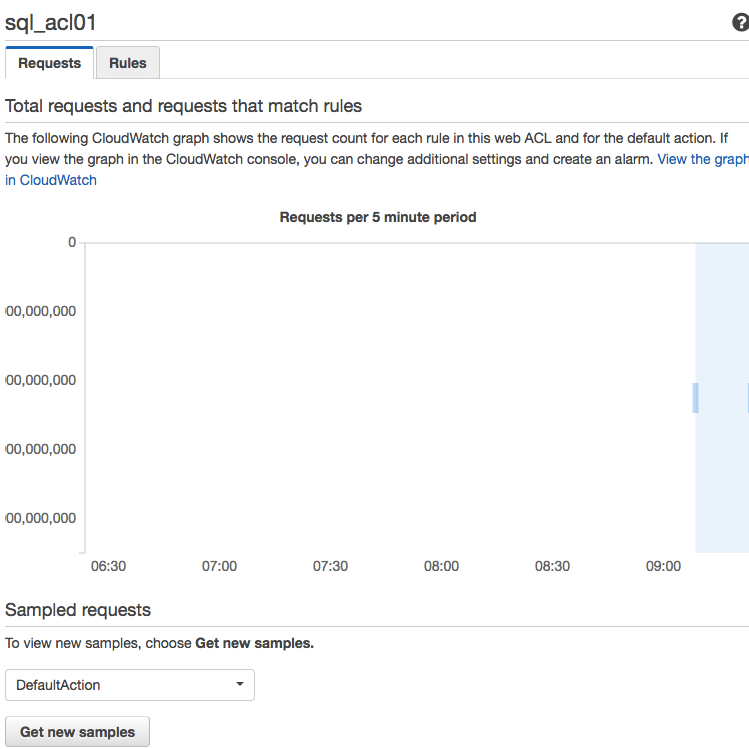Click the 06:30 time label on the graph axis
Viewport: 749px width, 749px height.
click(108, 566)
